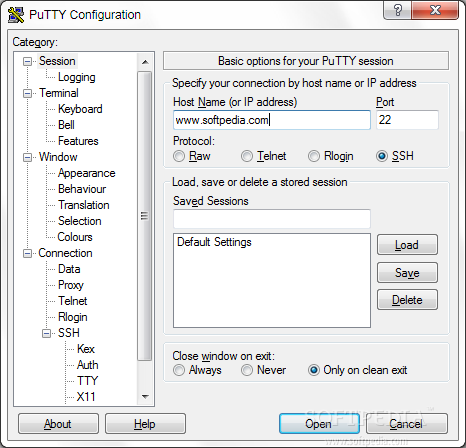Click the Saved Sessions name field

tap(272, 219)
